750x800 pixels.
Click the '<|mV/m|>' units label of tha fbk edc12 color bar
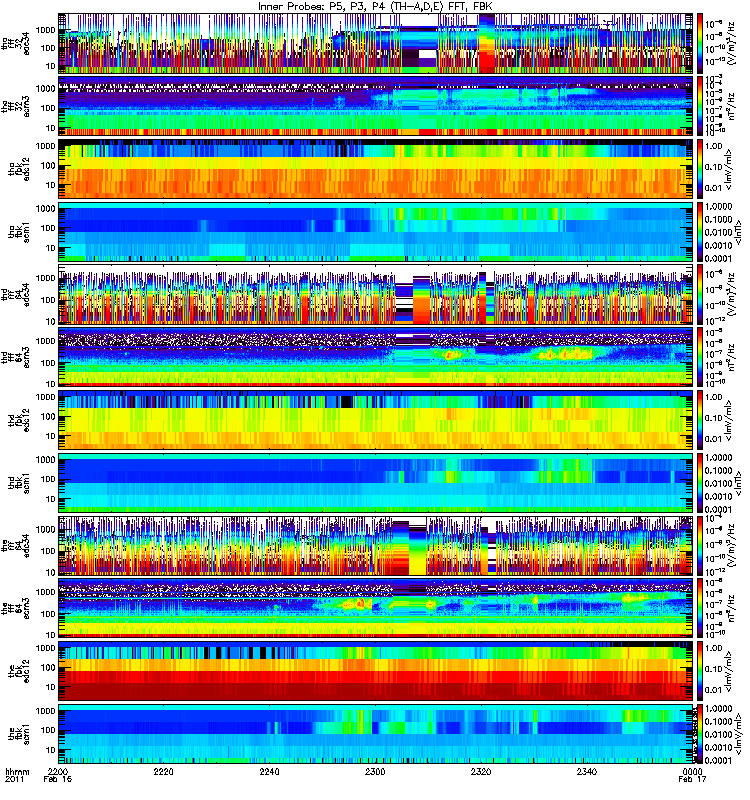[x=730, y=169]
